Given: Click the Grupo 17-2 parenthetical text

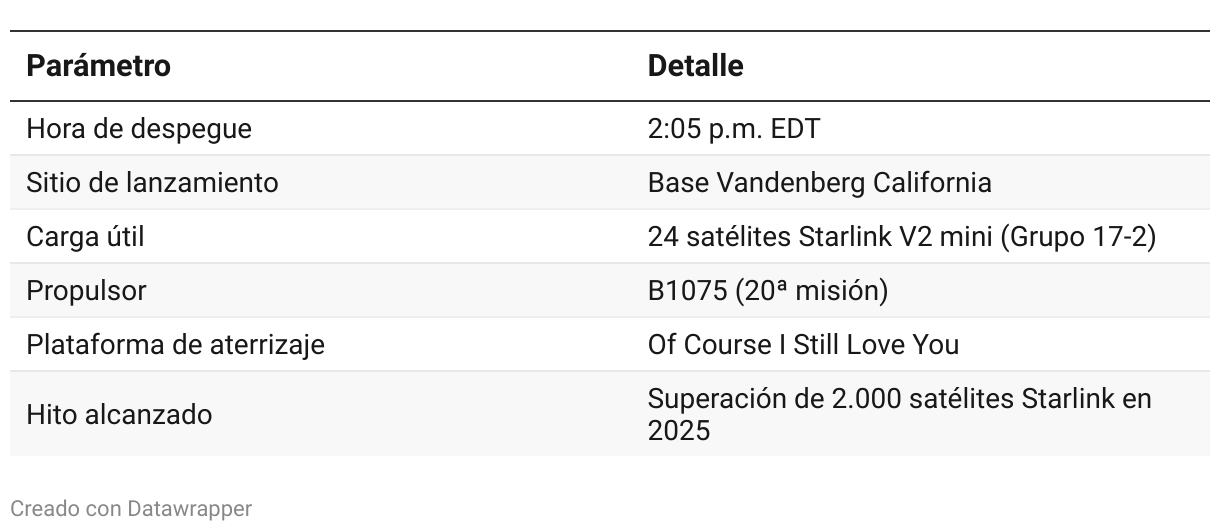Looking at the screenshot, I should point(1082,237).
